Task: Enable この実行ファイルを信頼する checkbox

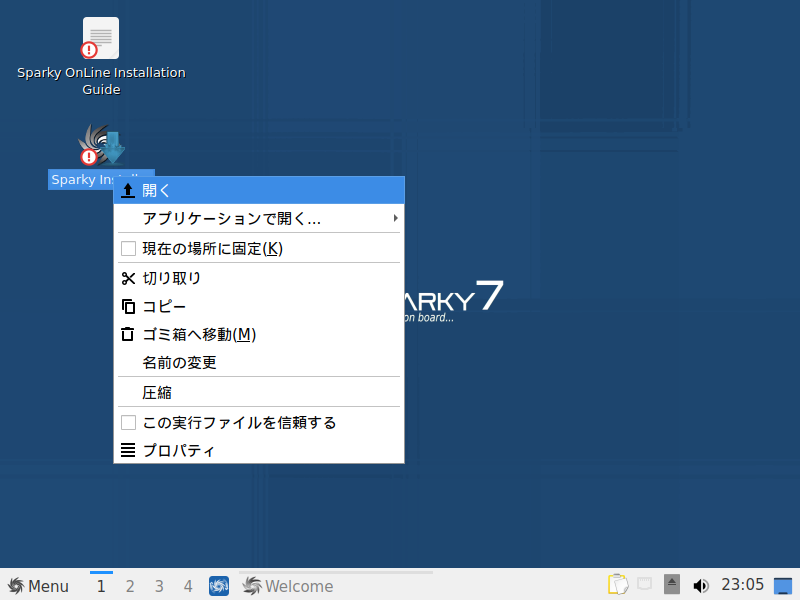Action: tap(128, 422)
